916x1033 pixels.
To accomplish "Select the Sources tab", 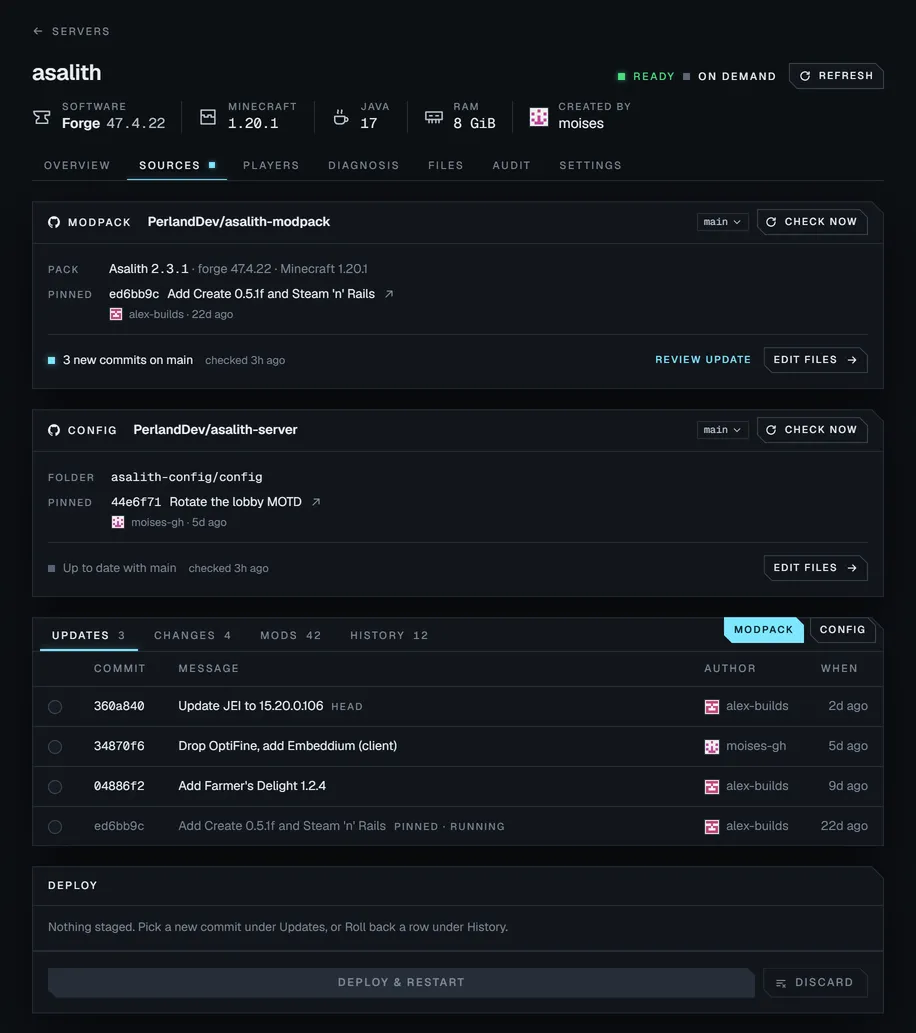I will (177, 165).
